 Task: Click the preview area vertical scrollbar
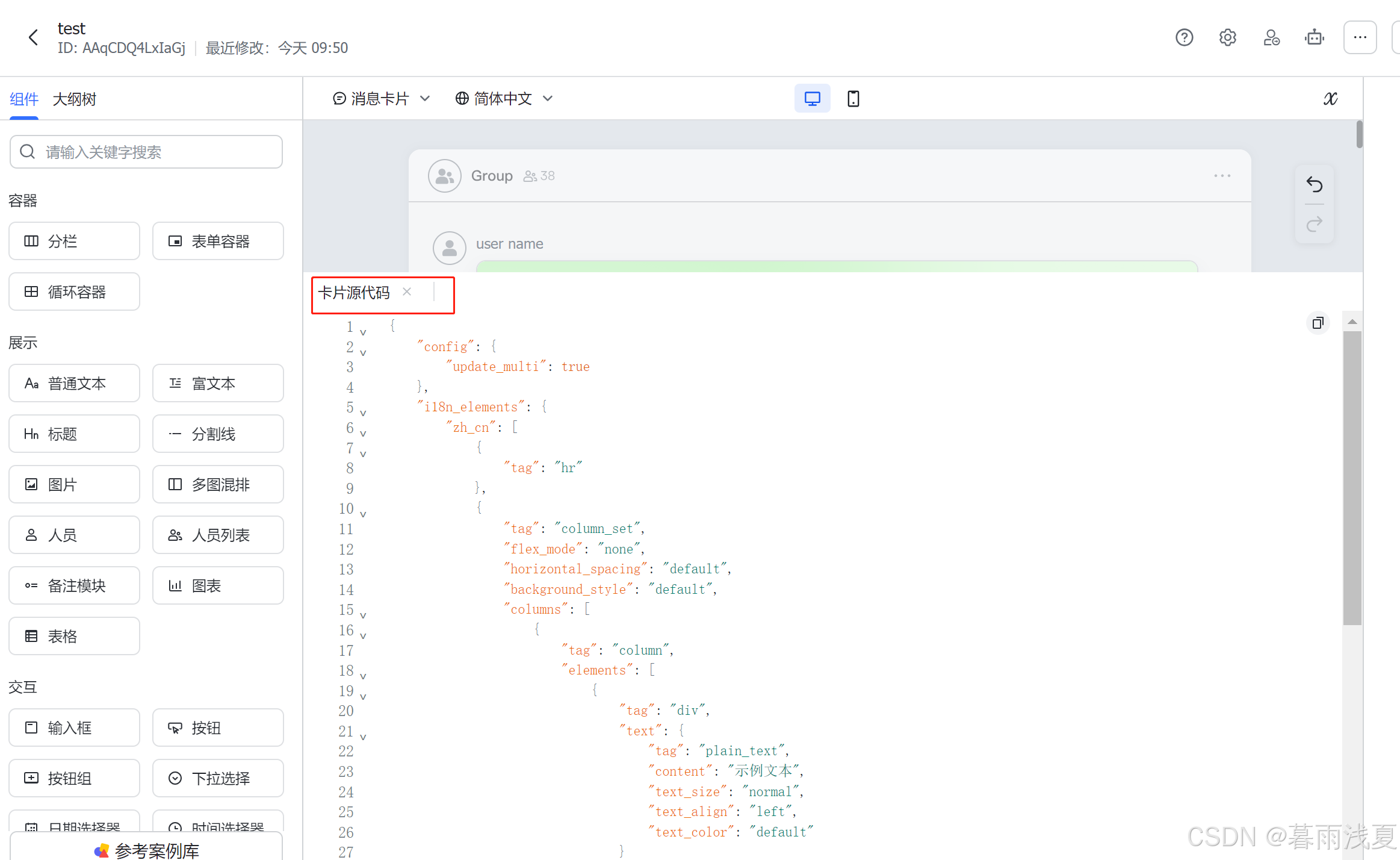coord(1359,134)
